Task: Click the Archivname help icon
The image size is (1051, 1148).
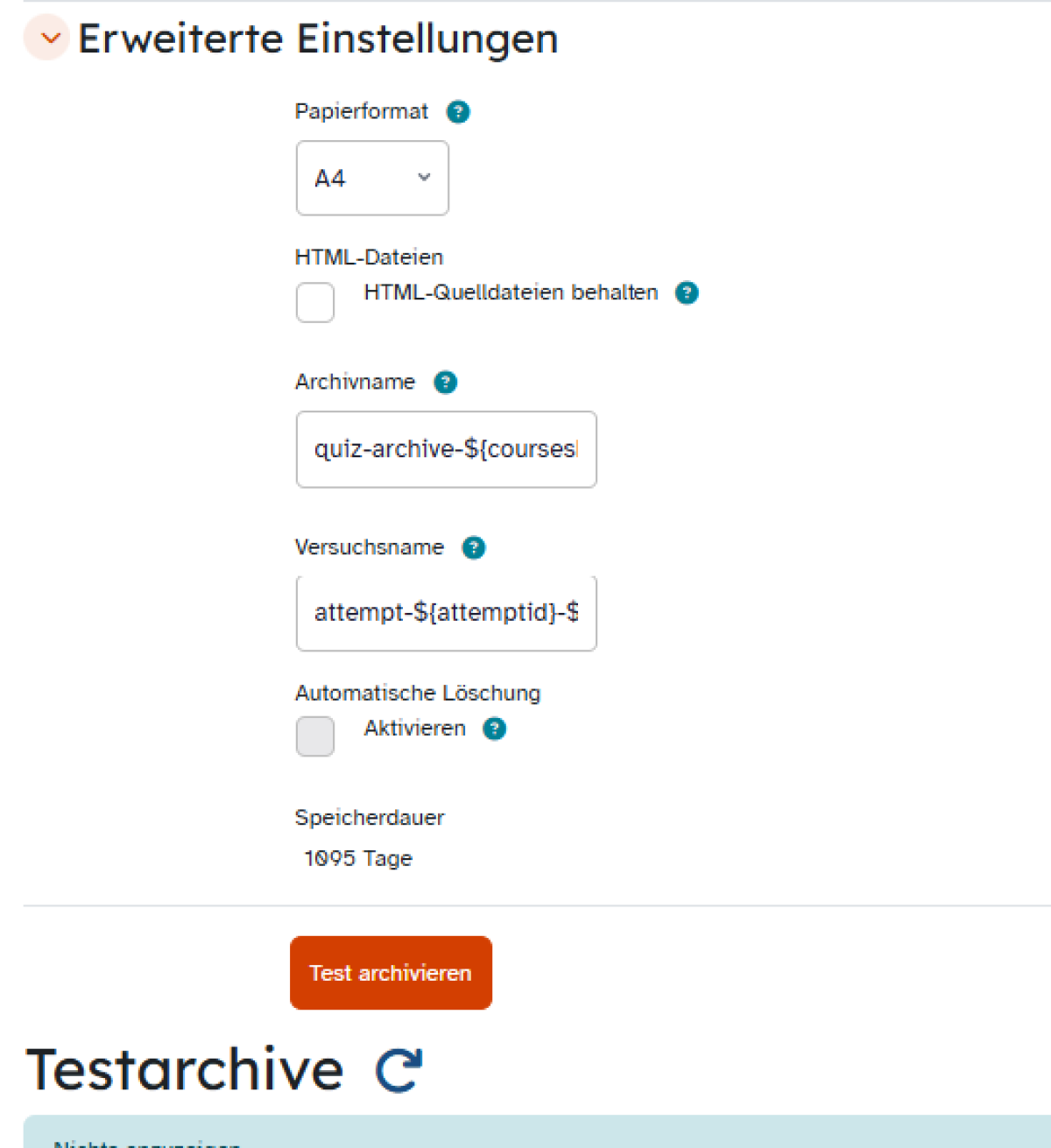Action: click(446, 382)
